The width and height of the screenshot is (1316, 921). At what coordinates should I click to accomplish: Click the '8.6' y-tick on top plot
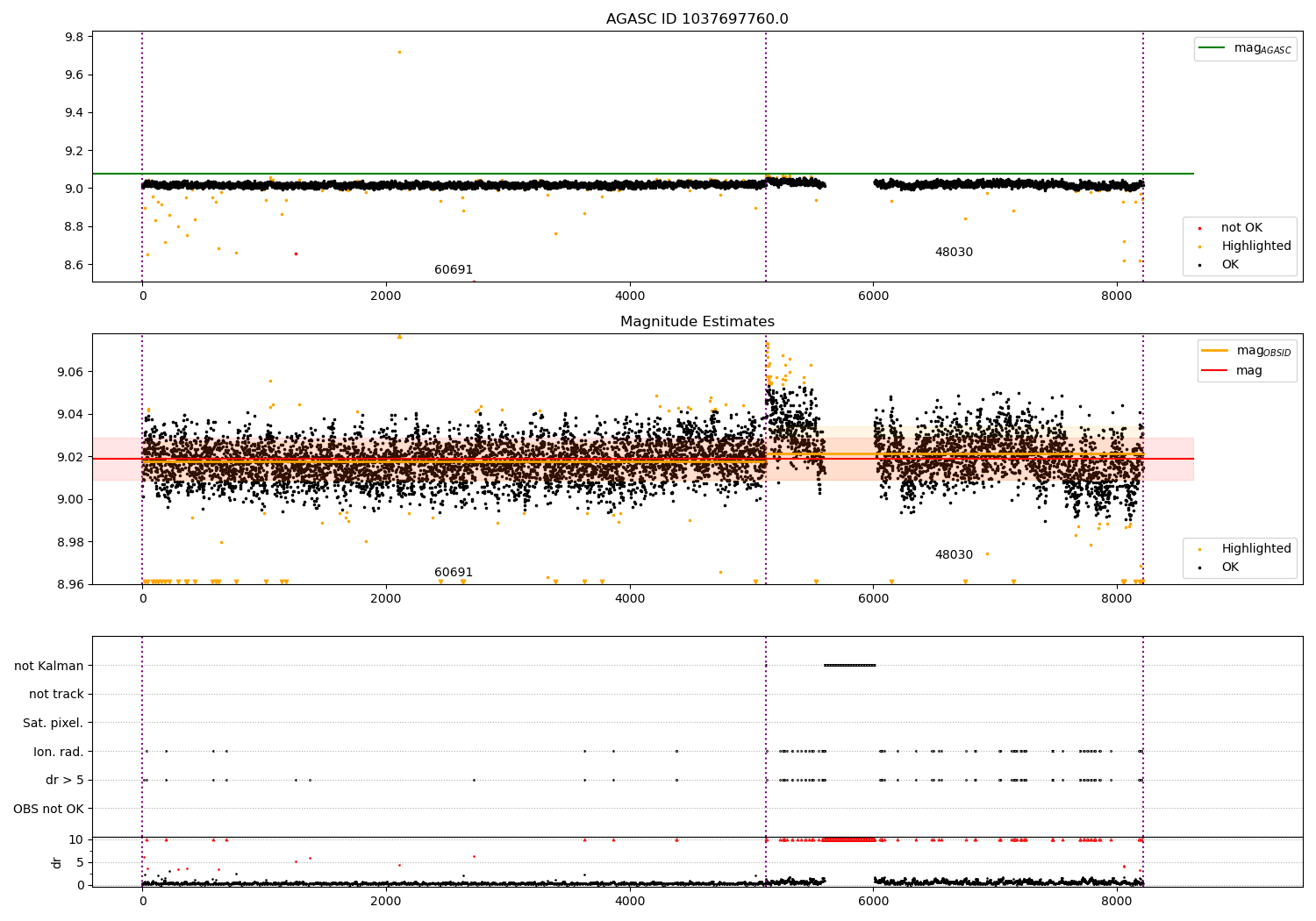pos(75,265)
